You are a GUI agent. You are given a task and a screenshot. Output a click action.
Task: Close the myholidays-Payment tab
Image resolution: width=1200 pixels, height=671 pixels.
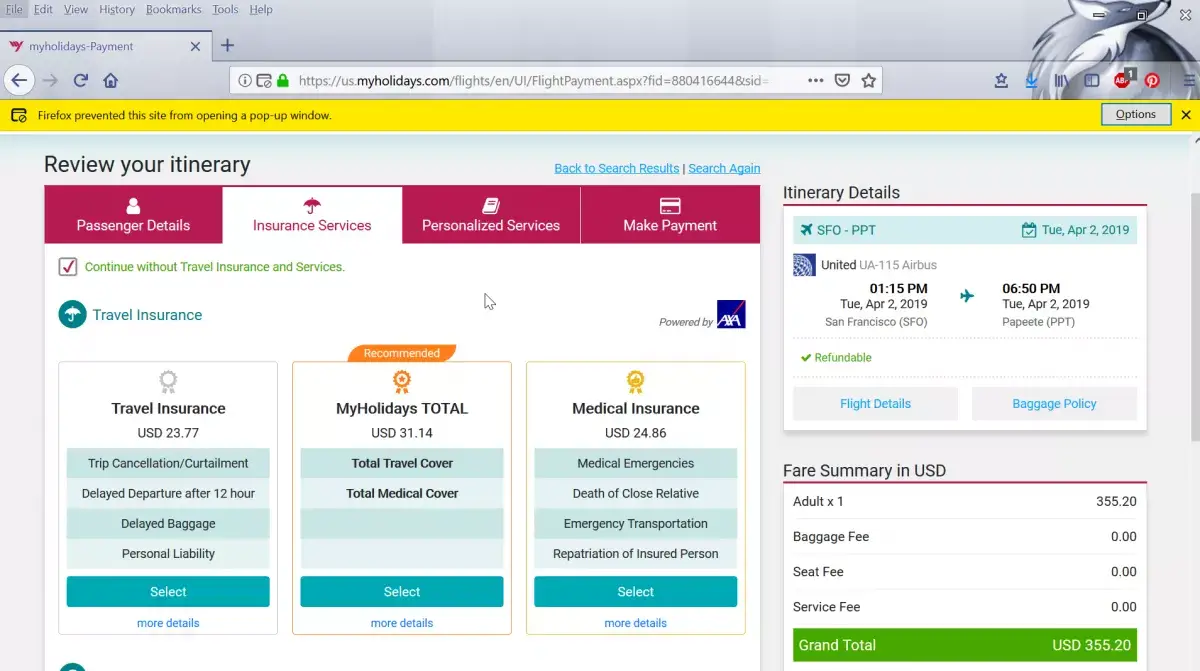(x=195, y=46)
